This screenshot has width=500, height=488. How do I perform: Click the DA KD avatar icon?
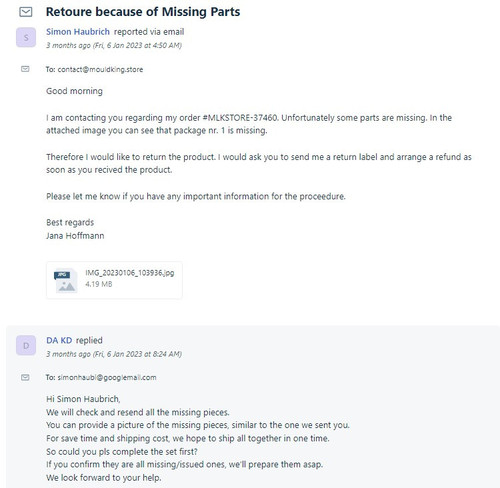tap(26, 345)
